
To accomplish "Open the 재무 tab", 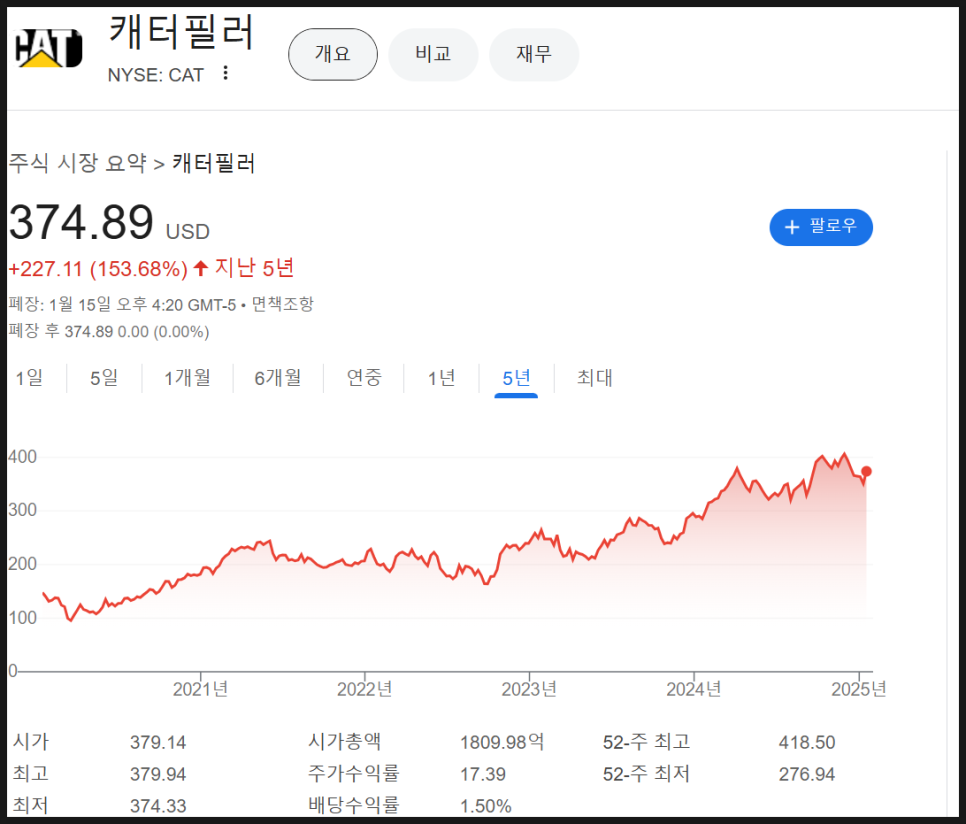I will point(534,54).
